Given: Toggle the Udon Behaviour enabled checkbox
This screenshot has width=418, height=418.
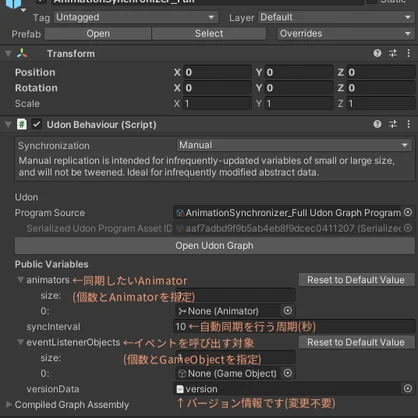Looking at the screenshot, I should [x=36, y=124].
